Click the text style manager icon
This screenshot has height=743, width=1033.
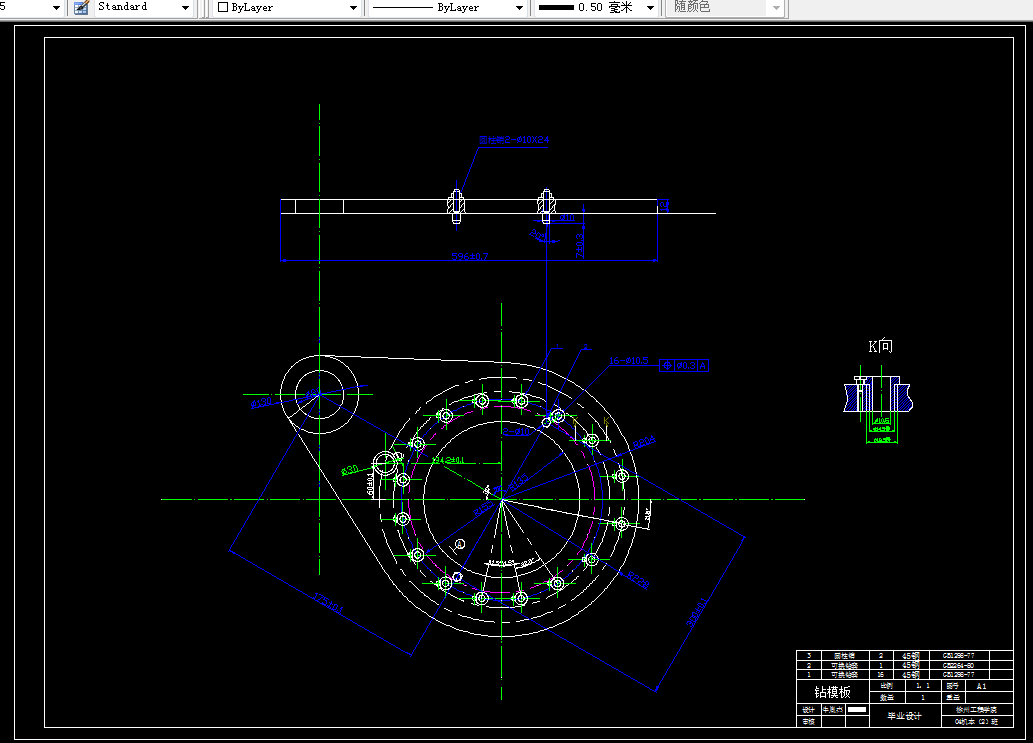click(x=81, y=8)
